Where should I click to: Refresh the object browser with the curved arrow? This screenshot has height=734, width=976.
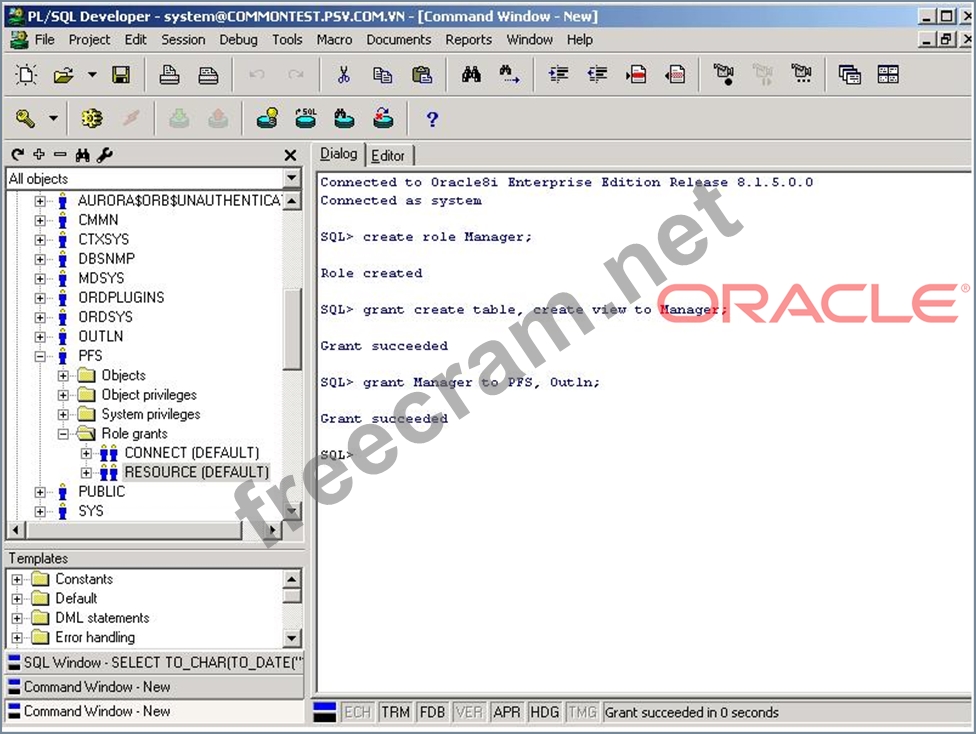click(x=17, y=154)
